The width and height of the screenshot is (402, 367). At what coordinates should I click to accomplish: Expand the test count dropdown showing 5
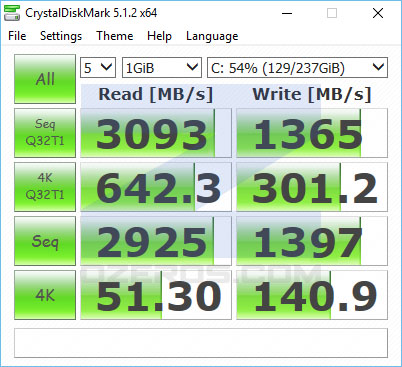click(x=98, y=68)
